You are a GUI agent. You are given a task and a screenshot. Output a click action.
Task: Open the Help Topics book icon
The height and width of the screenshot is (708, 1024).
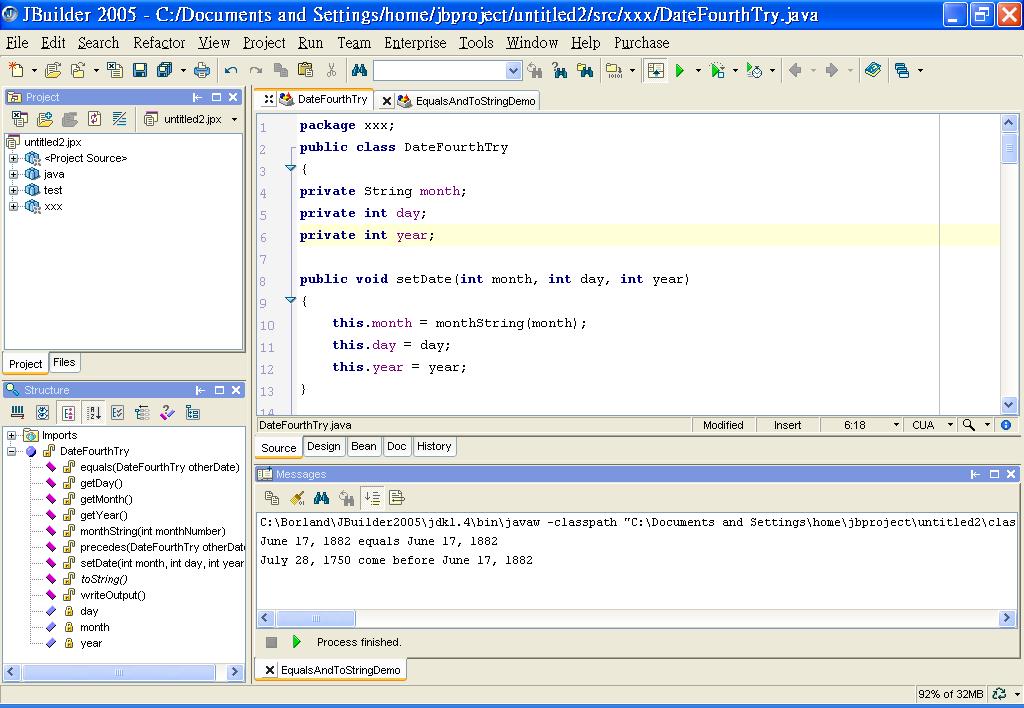tap(872, 70)
